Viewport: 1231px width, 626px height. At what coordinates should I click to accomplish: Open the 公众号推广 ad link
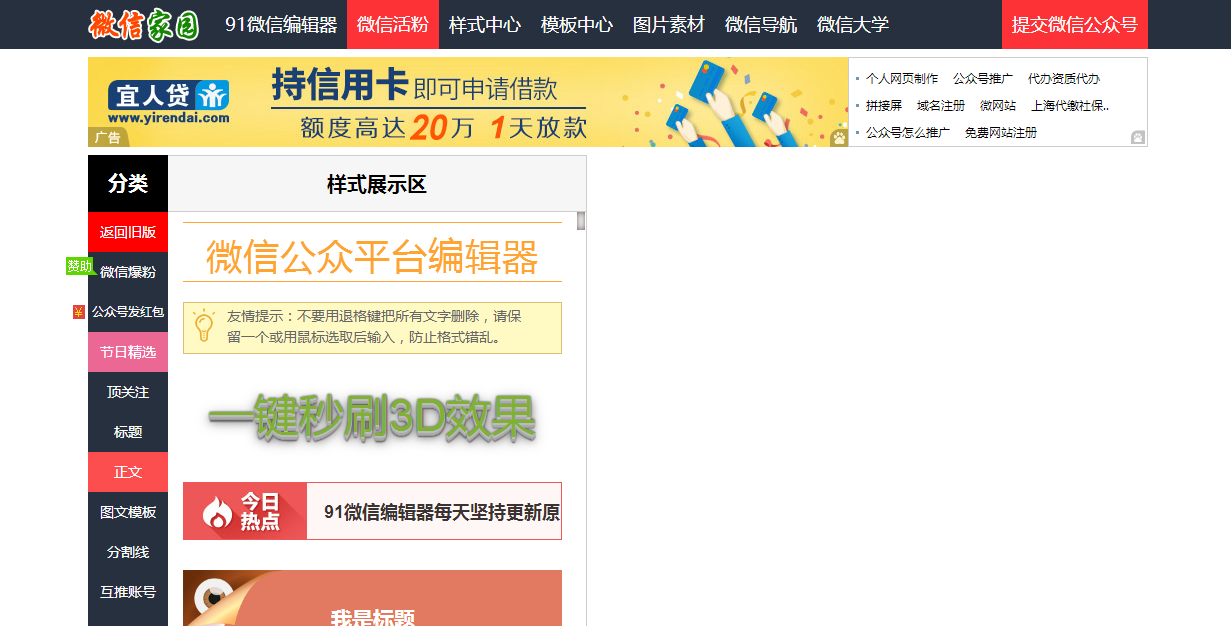[983, 78]
